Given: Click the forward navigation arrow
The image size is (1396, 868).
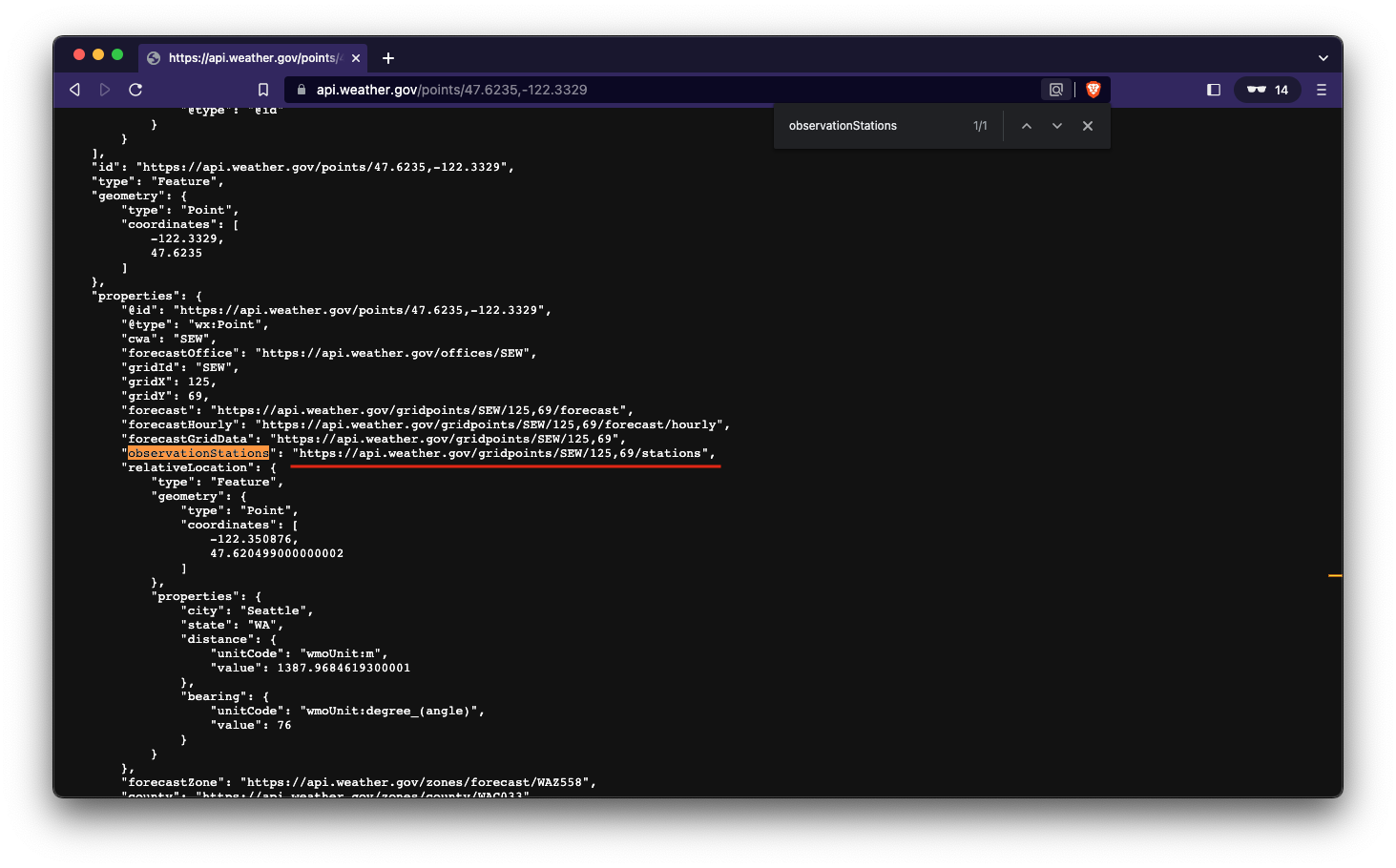Looking at the screenshot, I should point(105,90).
